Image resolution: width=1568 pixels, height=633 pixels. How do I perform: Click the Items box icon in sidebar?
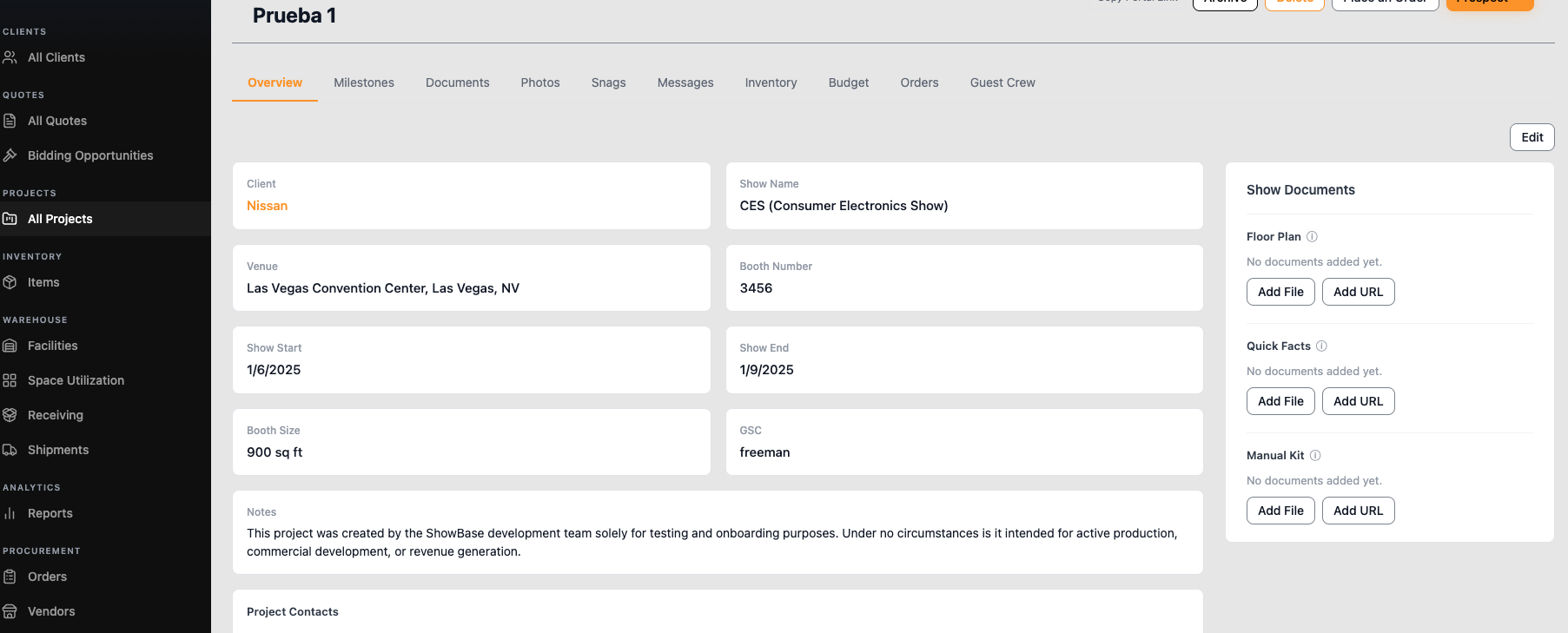click(x=10, y=282)
